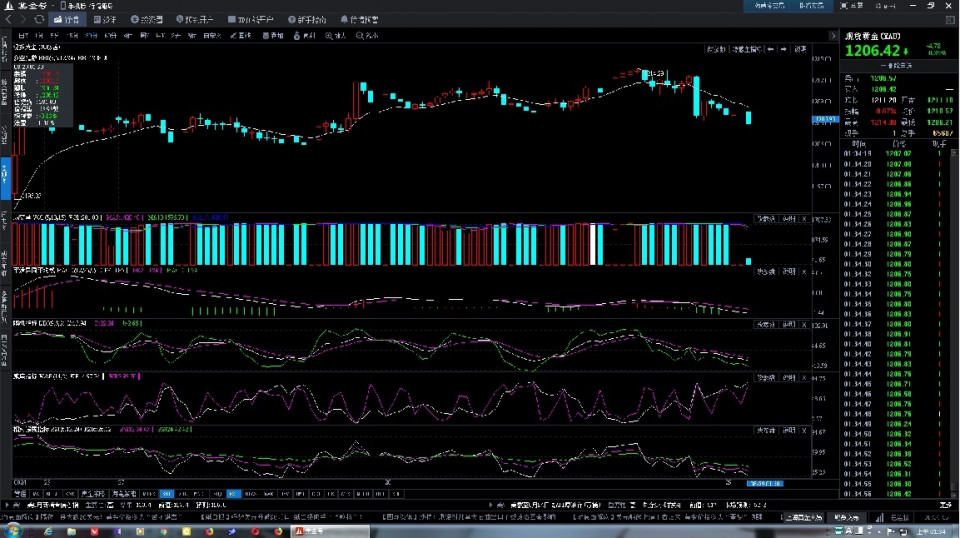This screenshot has width=960, height=538.
Task: Close the bottom-most indicator sub-panel with X
Action: tap(805, 430)
